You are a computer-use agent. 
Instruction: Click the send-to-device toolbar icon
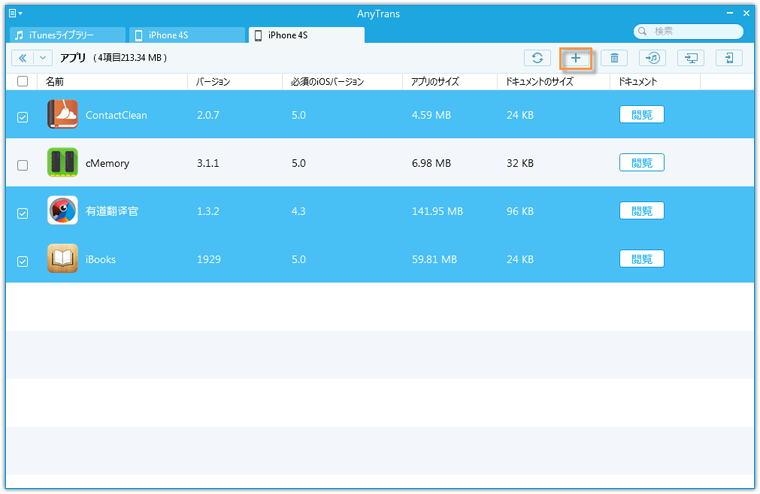pyautogui.click(x=729, y=58)
